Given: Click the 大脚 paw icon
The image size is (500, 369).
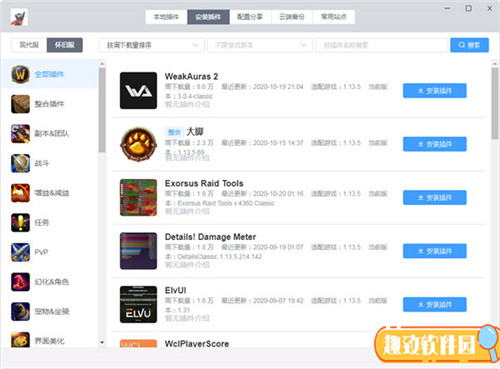Looking at the screenshot, I should pos(138,144).
